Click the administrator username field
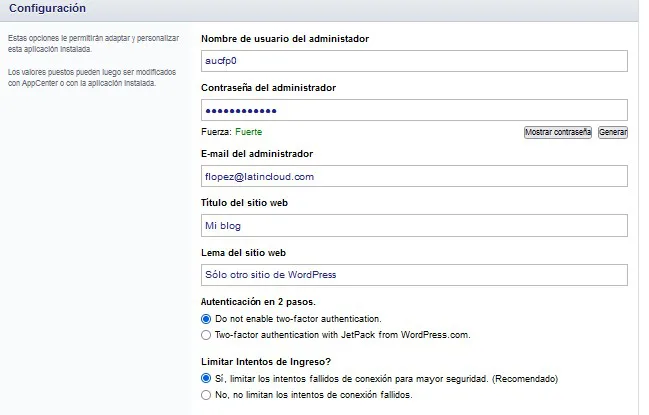This screenshot has height=415, width=649. tap(413, 61)
